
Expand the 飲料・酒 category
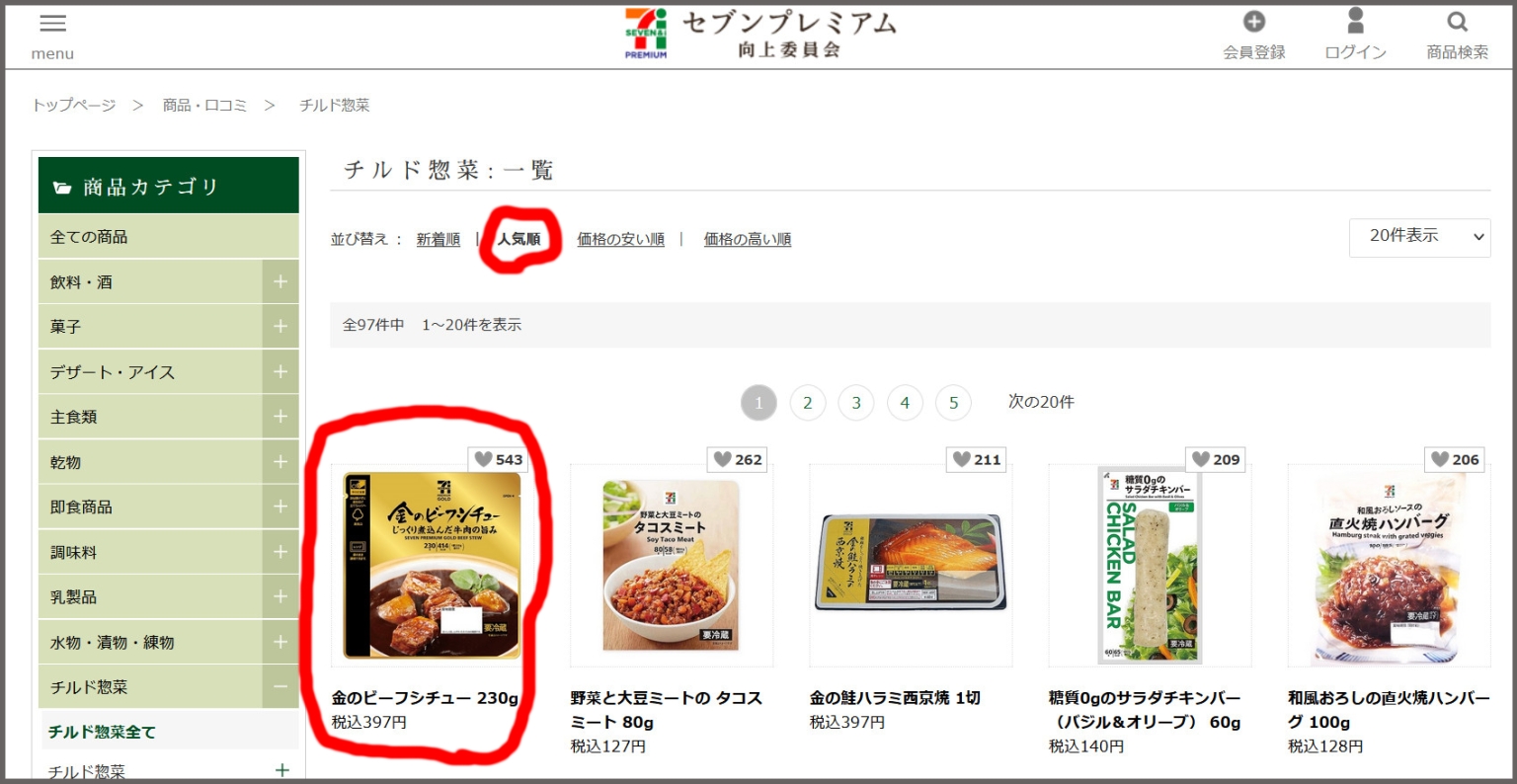pyautogui.click(x=280, y=280)
